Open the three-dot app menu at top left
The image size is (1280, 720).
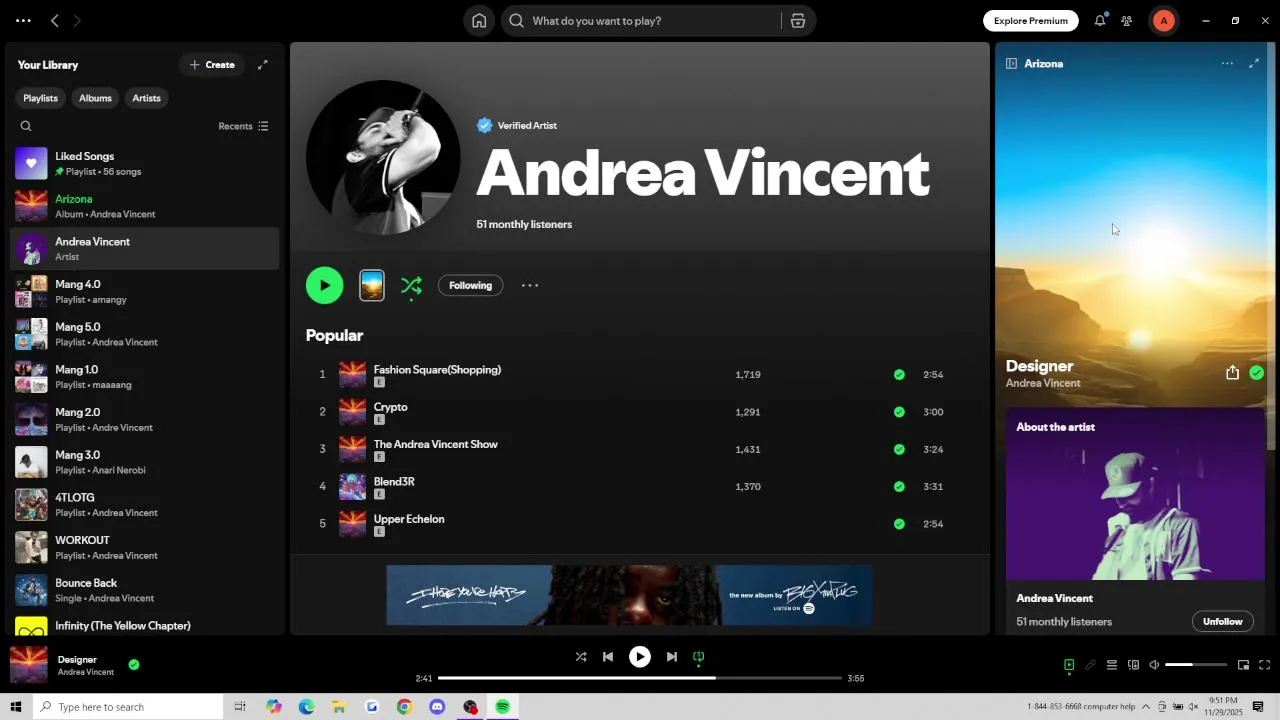[23, 21]
